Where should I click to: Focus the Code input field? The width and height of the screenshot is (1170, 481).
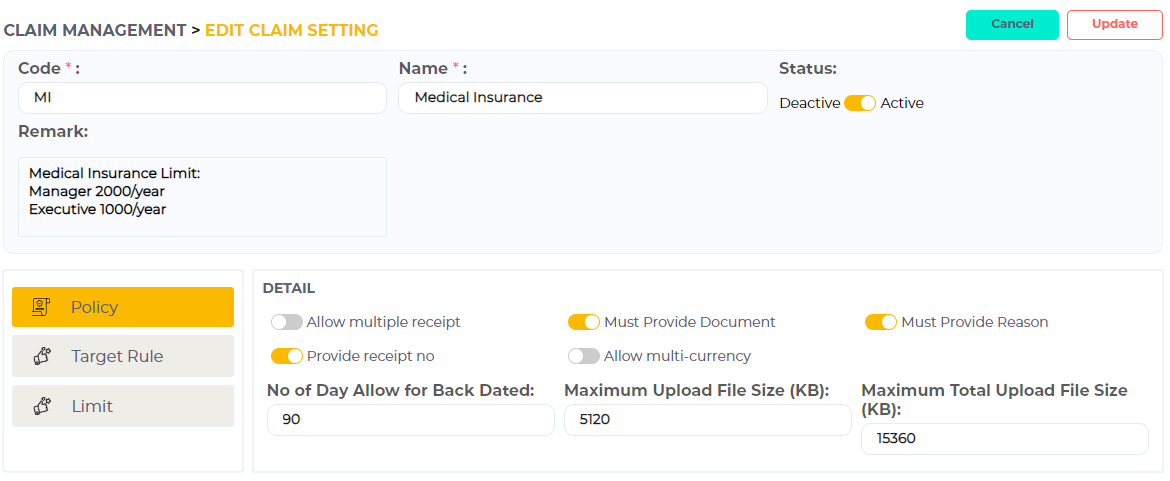tap(202, 98)
